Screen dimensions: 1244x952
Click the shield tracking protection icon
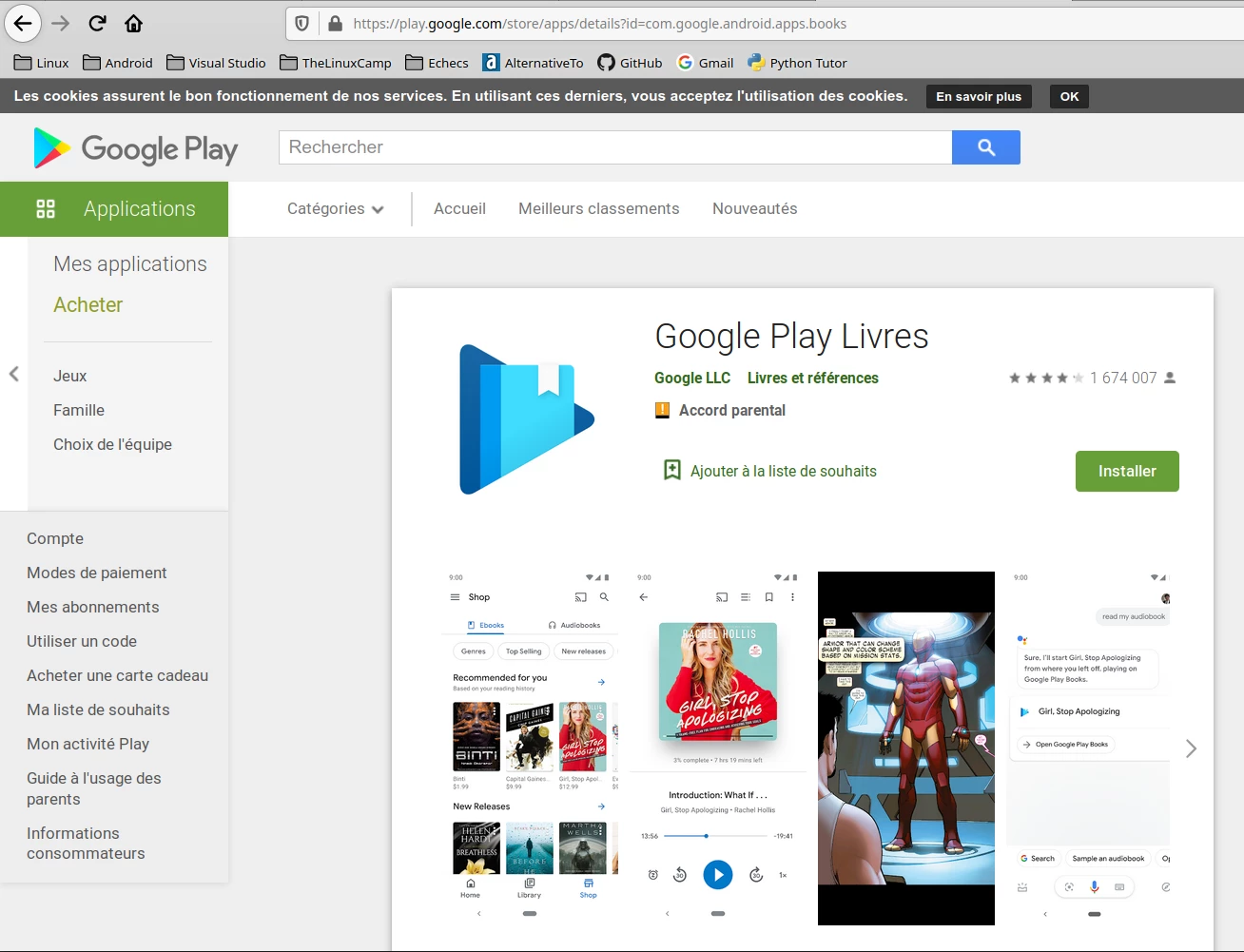point(302,24)
